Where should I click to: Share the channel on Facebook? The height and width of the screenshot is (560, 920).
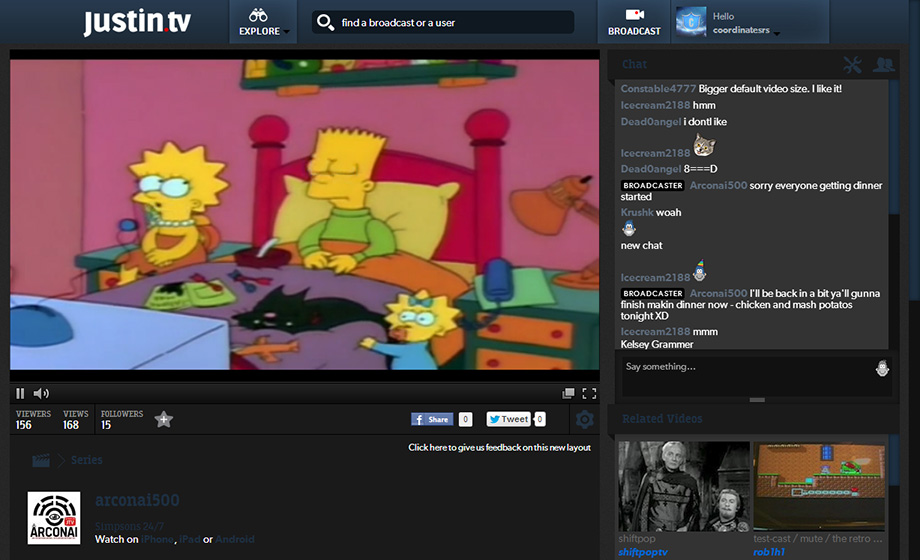[x=432, y=419]
